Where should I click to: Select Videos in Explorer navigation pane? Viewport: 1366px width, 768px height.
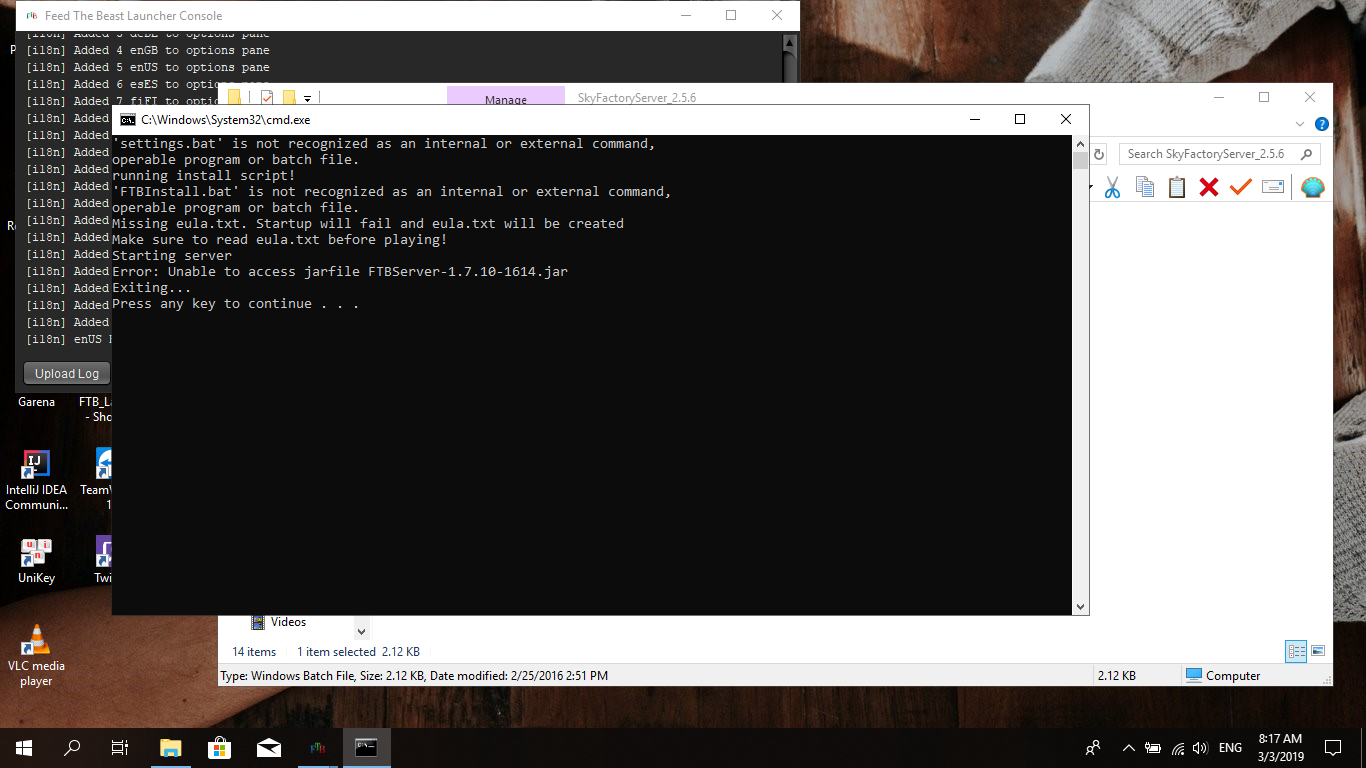coord(288,622)
